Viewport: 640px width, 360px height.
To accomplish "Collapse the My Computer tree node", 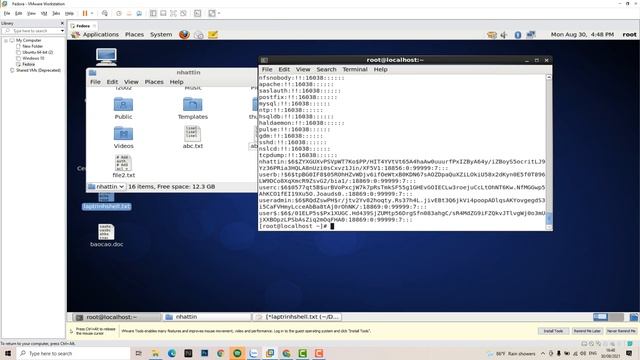I will (x=6, y=40).
